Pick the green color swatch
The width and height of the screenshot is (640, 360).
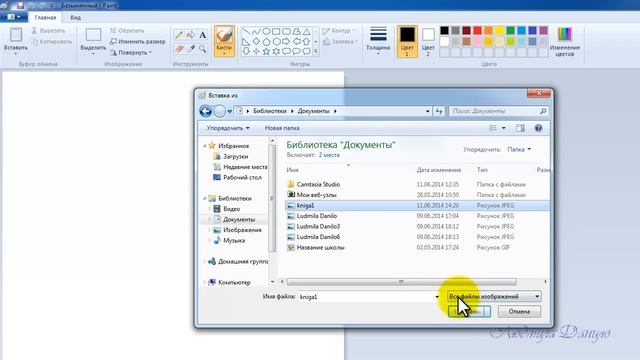(511, 31)
